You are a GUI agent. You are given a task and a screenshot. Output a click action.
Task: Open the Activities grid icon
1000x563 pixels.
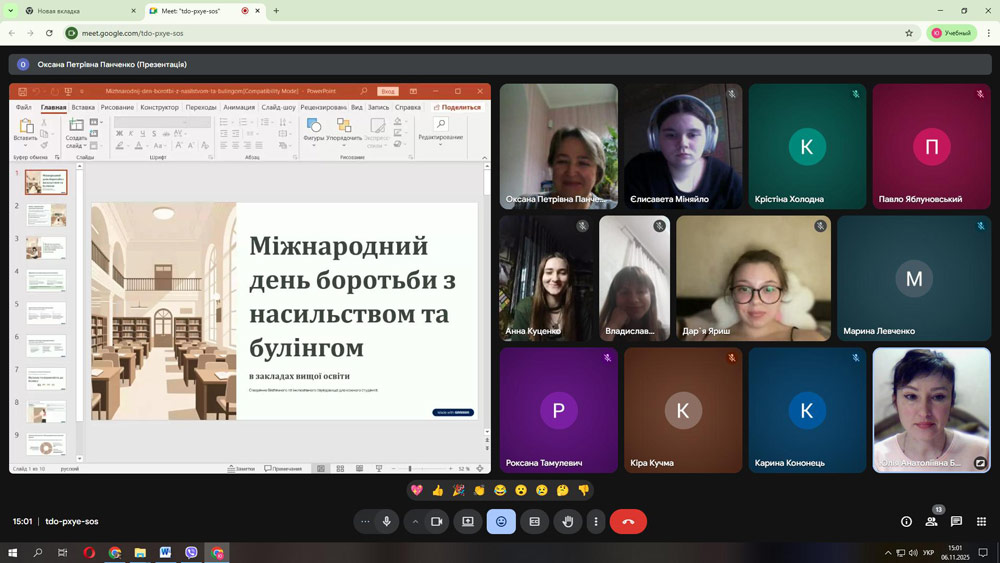[981, 521]
